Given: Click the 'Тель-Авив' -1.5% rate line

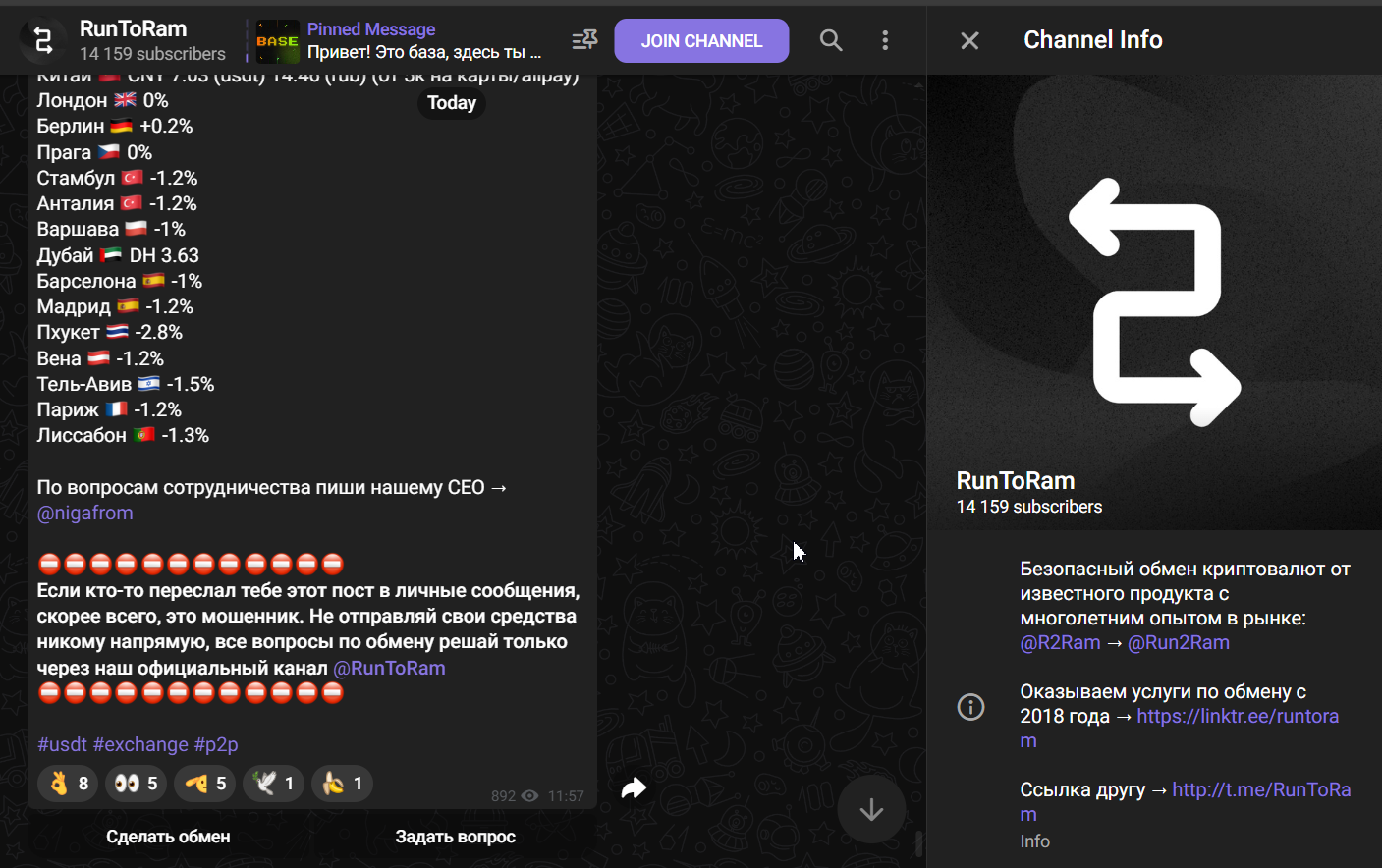Looking at the screenshot, I should pos(126,384).
